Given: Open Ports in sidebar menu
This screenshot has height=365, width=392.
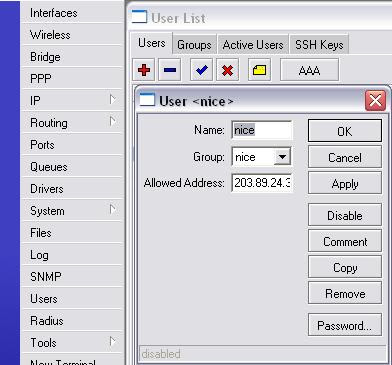Looking at the screenshot, I should (72, 144).
